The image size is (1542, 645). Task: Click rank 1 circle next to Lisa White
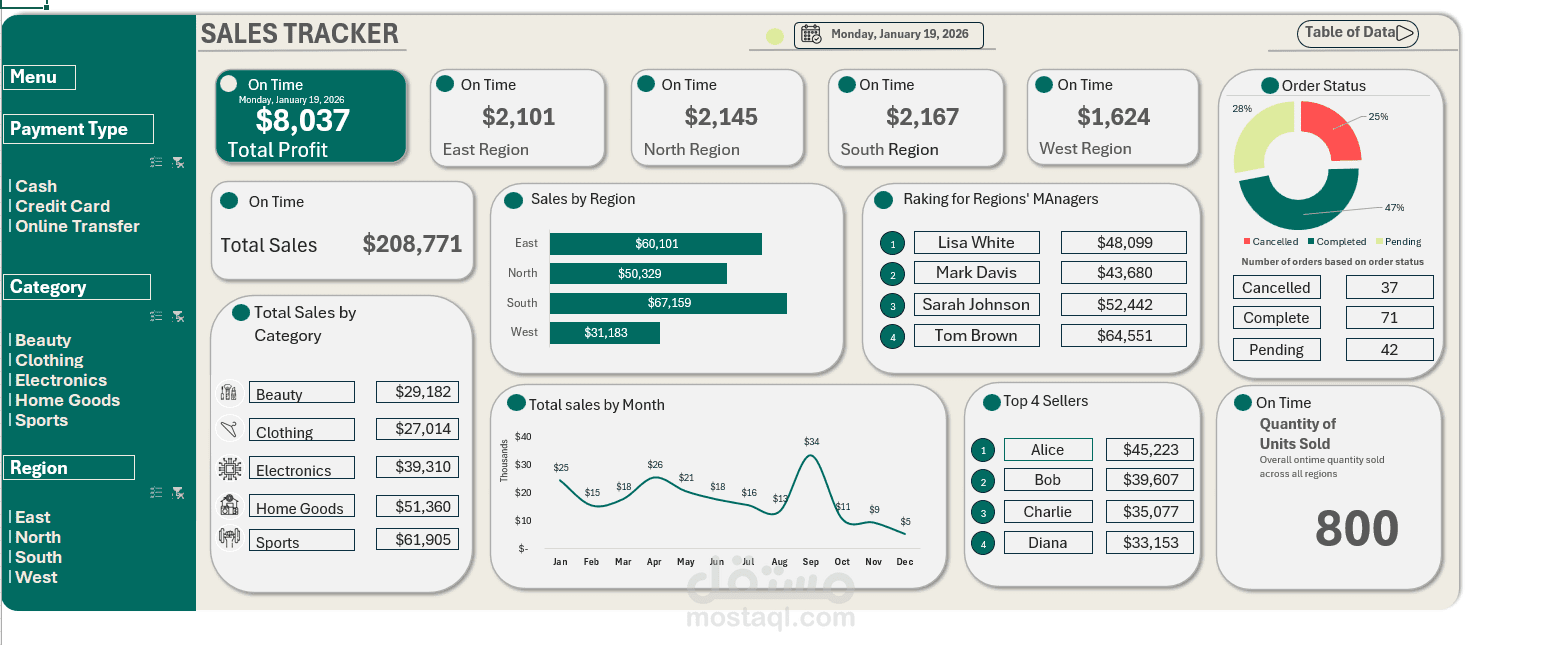tap(893, 243)
